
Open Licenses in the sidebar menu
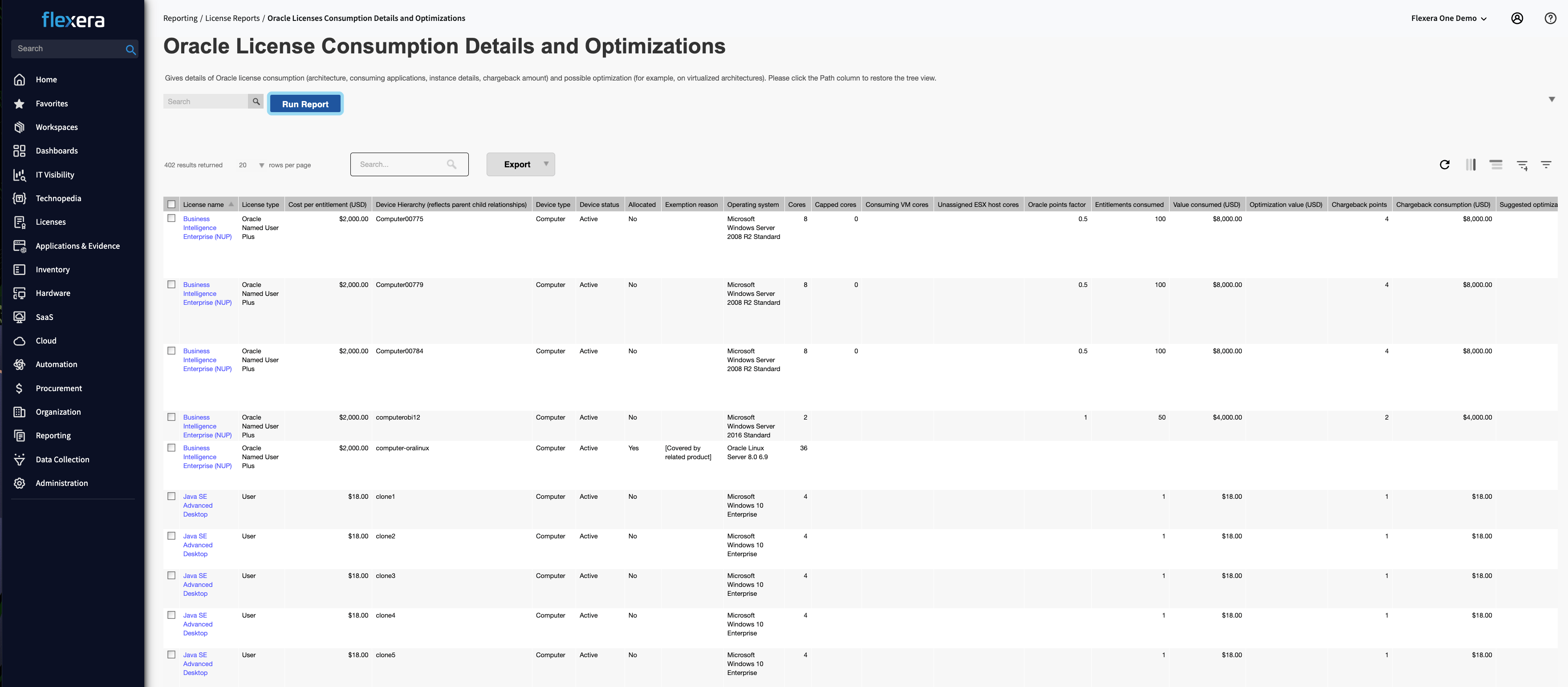(50, 222)
